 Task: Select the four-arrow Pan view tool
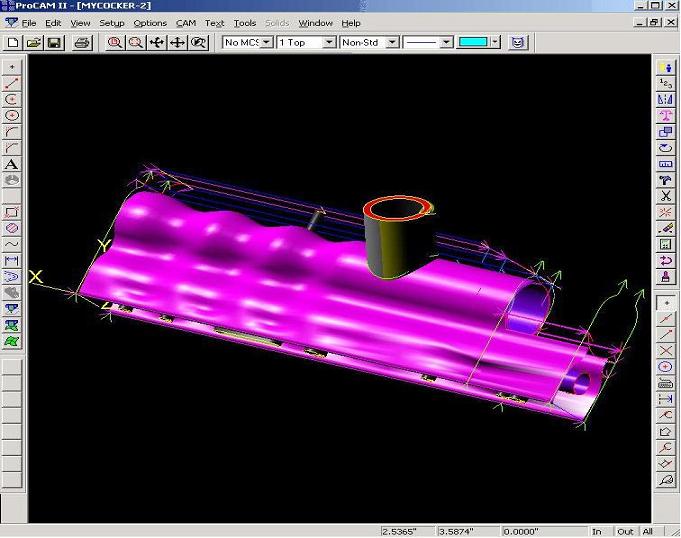coord(177,42)
